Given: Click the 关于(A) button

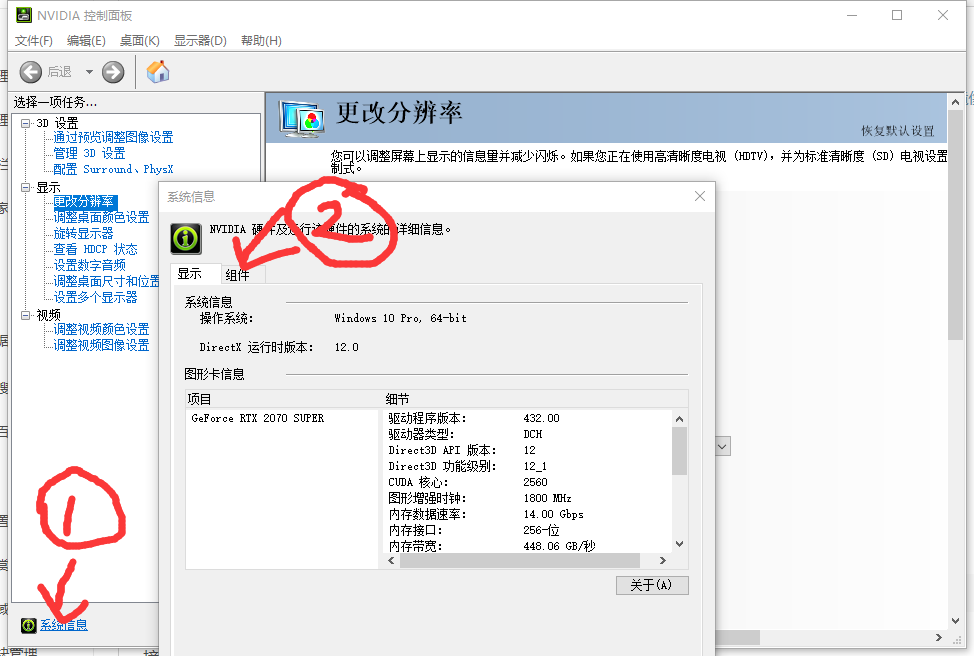Looking at the screenshot, I should click(x=652, y=585).
